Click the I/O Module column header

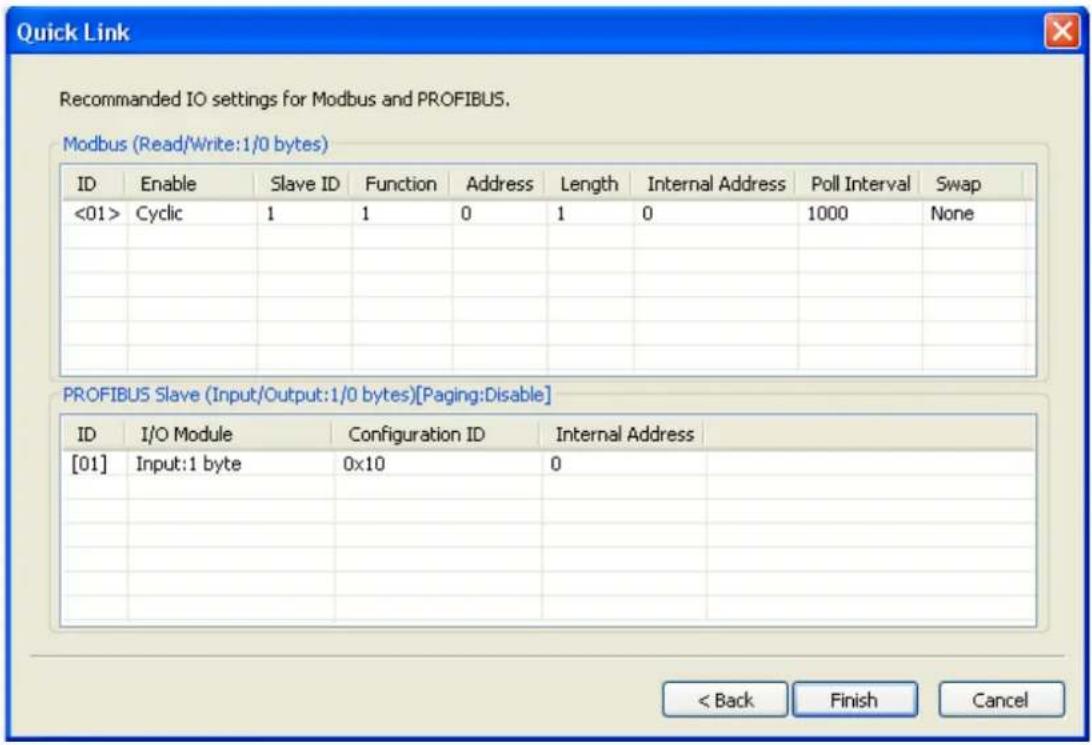pos(228,434)
